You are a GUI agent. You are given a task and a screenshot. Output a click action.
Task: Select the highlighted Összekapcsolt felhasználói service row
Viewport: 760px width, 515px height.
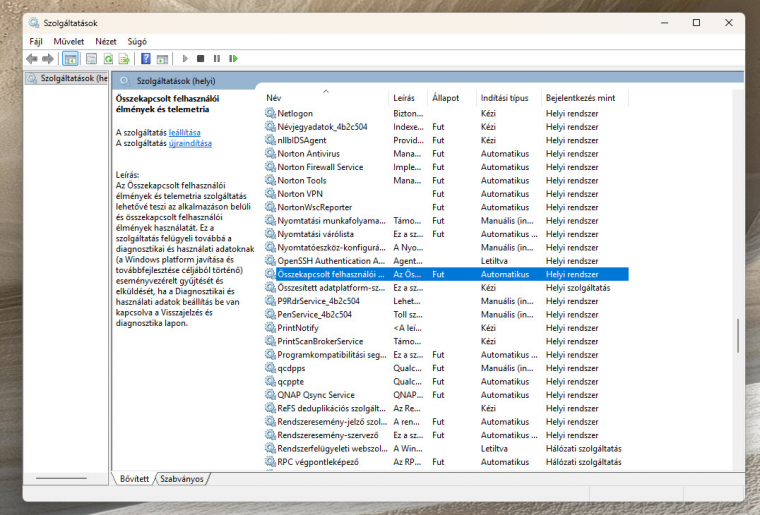click(446, 274)
